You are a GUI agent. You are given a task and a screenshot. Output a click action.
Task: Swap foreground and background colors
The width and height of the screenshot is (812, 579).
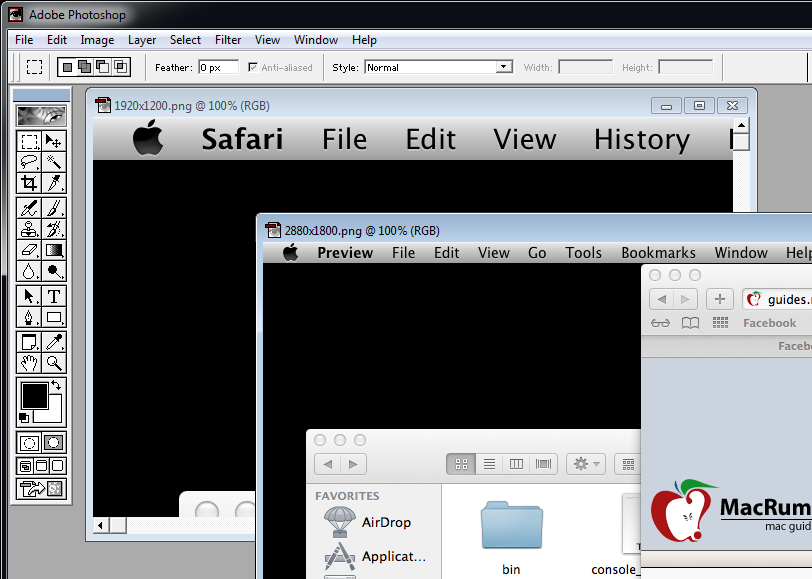(56, 385)
